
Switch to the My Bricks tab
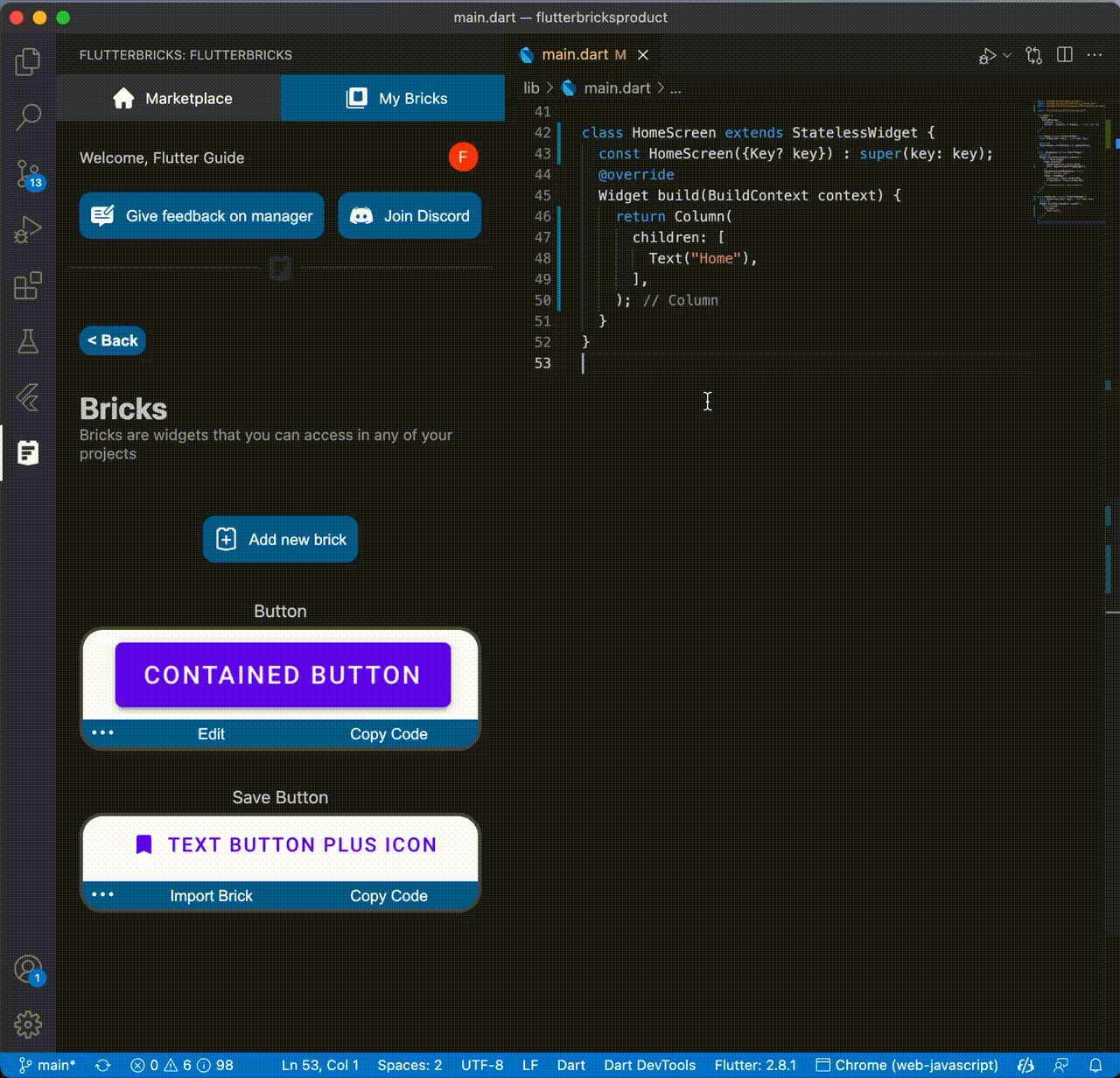click(x=393, y=98)
